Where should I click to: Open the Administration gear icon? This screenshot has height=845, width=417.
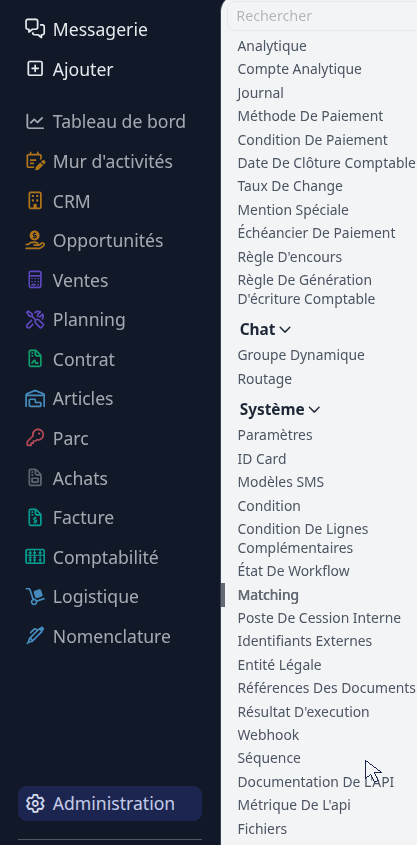(35, 804)
